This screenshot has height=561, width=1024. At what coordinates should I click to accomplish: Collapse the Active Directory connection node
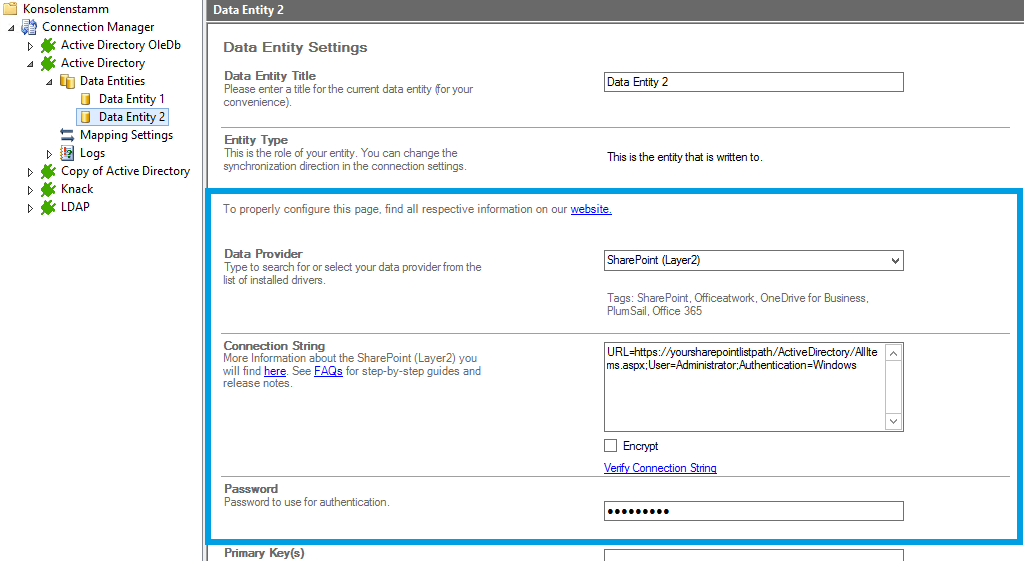point(30,63)
